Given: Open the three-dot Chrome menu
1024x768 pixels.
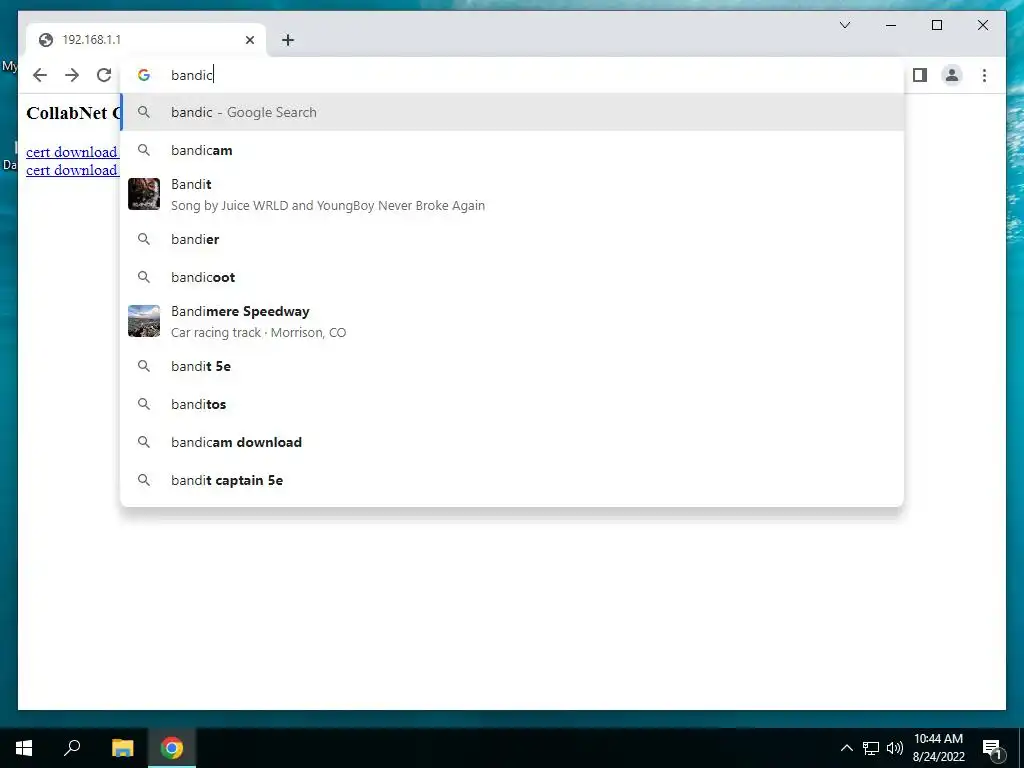Looking at the screenshot, I should (984, 75).
